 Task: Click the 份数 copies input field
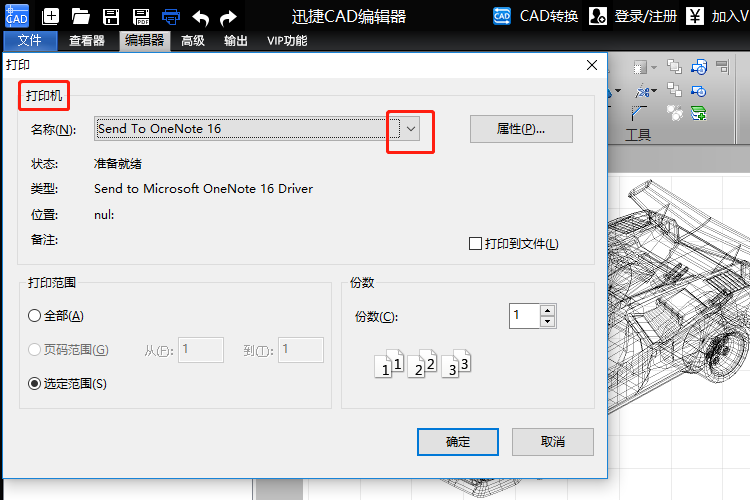(524, 316)
